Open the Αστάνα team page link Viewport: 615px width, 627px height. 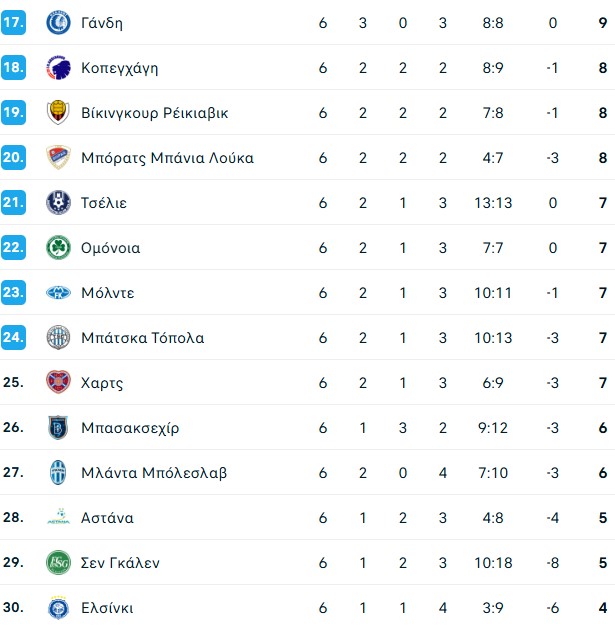point(107,518)
